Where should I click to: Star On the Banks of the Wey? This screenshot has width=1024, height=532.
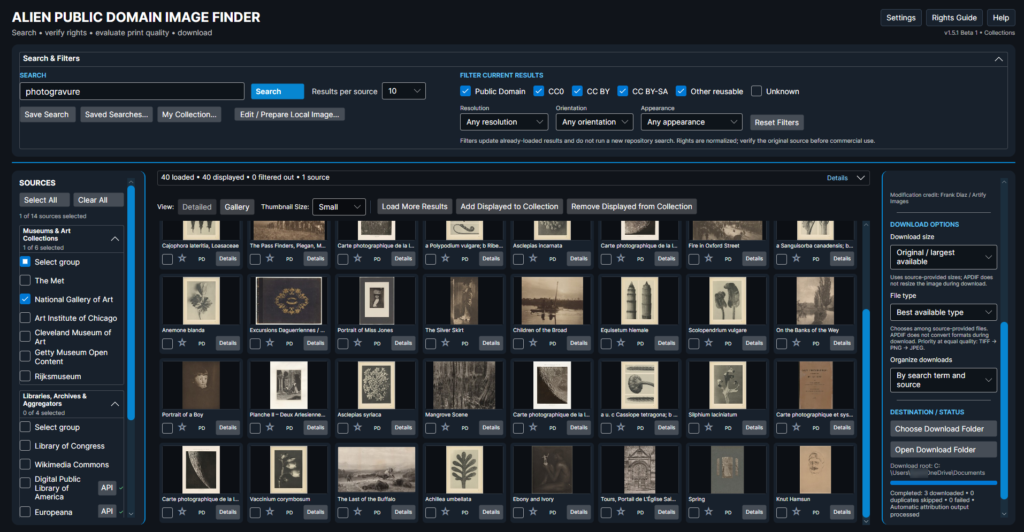tap(796, 343)
